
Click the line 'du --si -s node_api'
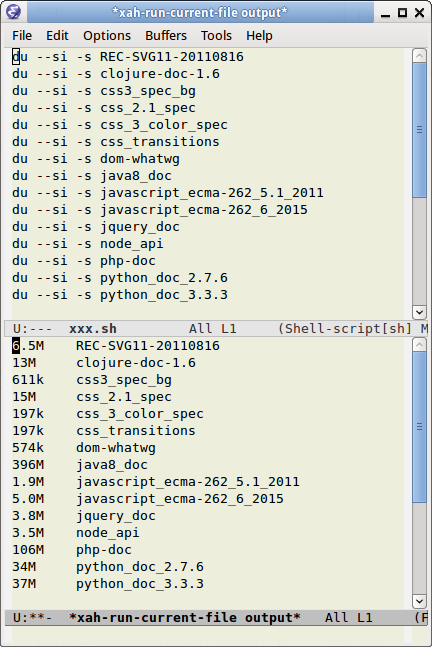(x=88, y=243)
